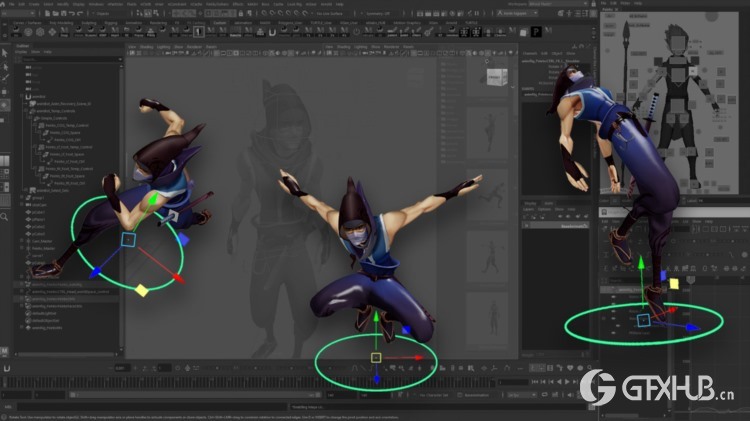Click the highlighted Rotate tool in toolbox

[x=5, y=105]
